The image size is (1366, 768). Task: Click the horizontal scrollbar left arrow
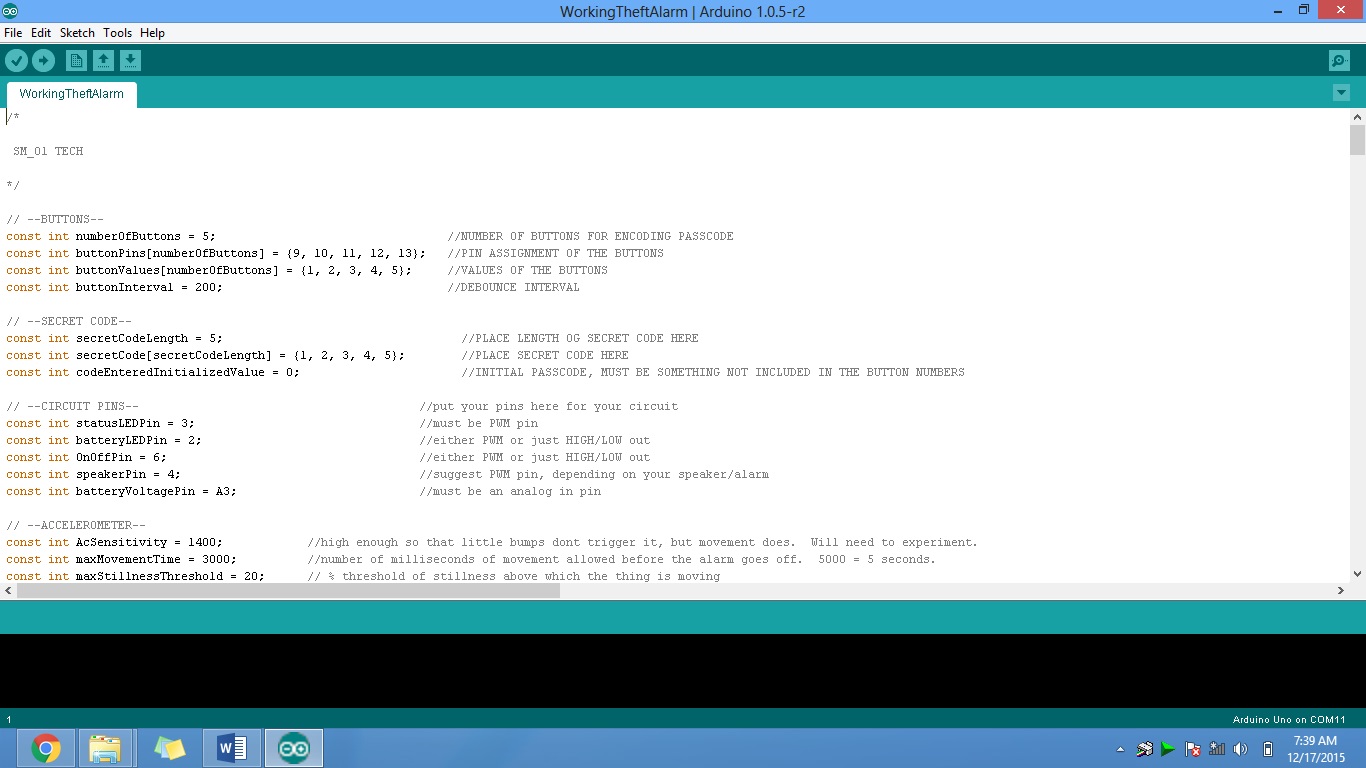pos(8,591)
